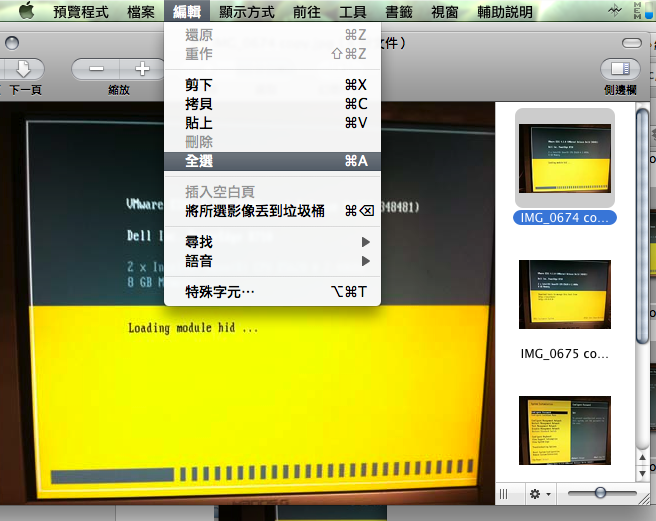Select the IMG_0675 thumbnail in sidebar

[x=565, y=294]
